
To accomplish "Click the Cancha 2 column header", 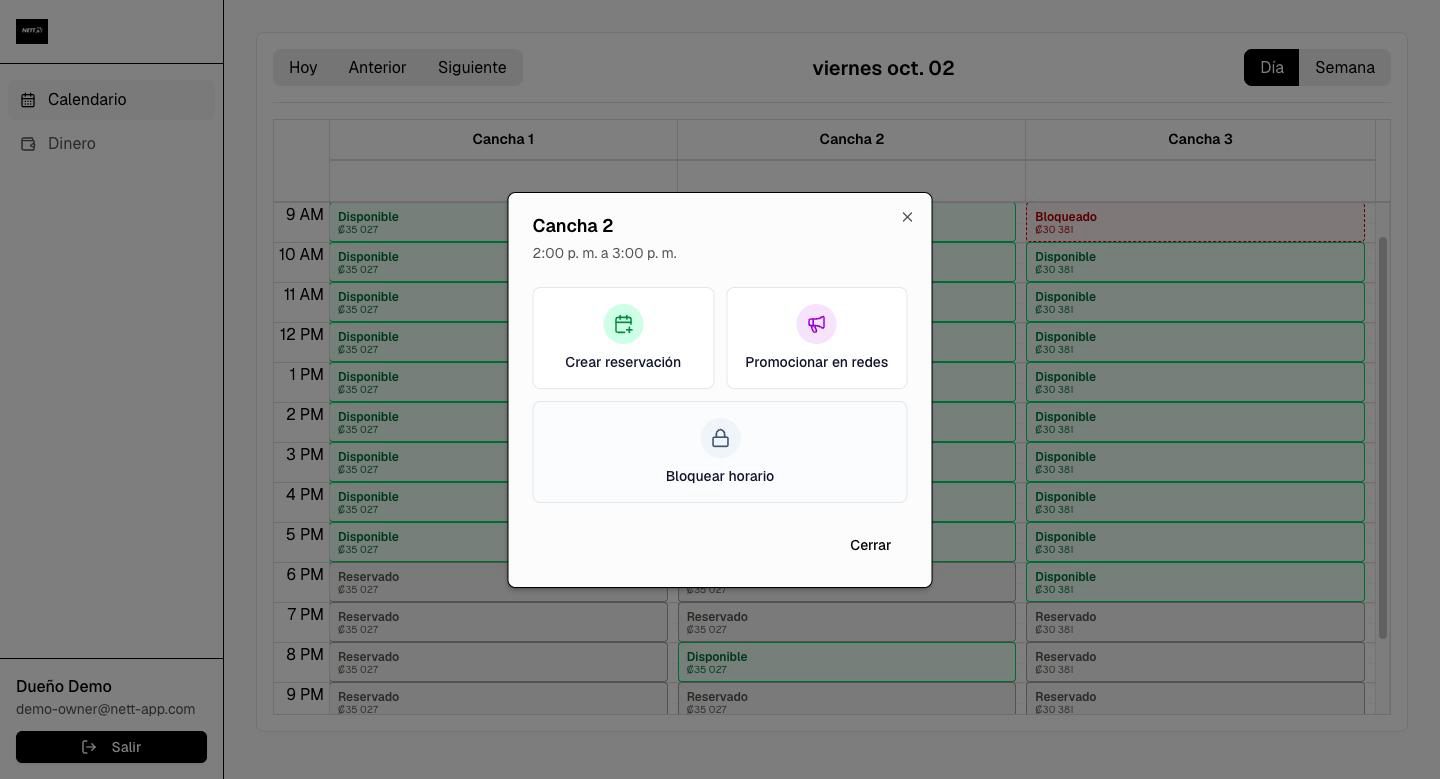I will coord(851,139).
